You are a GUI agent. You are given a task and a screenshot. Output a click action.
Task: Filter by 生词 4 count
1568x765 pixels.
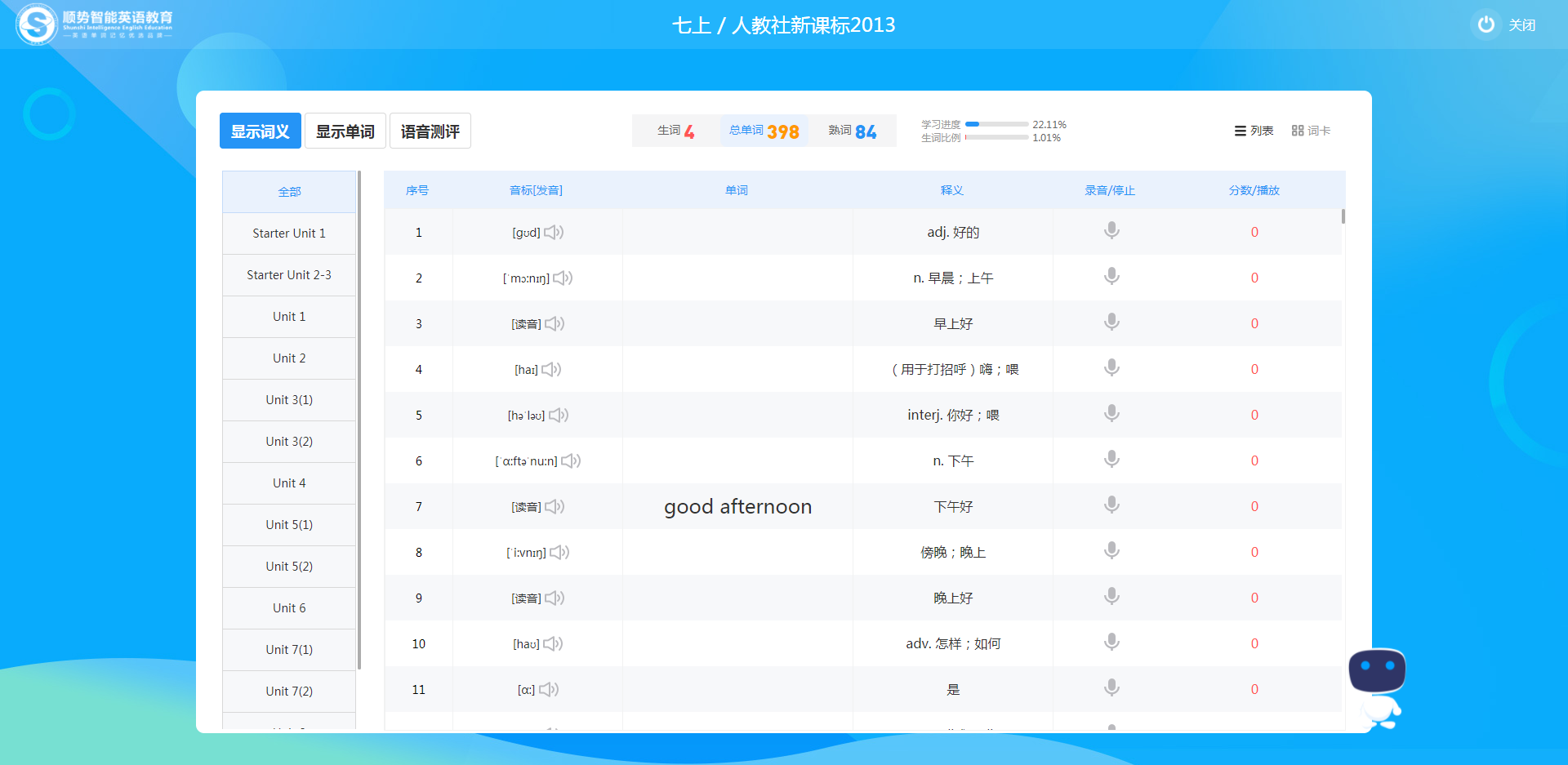tap(676, 131)
